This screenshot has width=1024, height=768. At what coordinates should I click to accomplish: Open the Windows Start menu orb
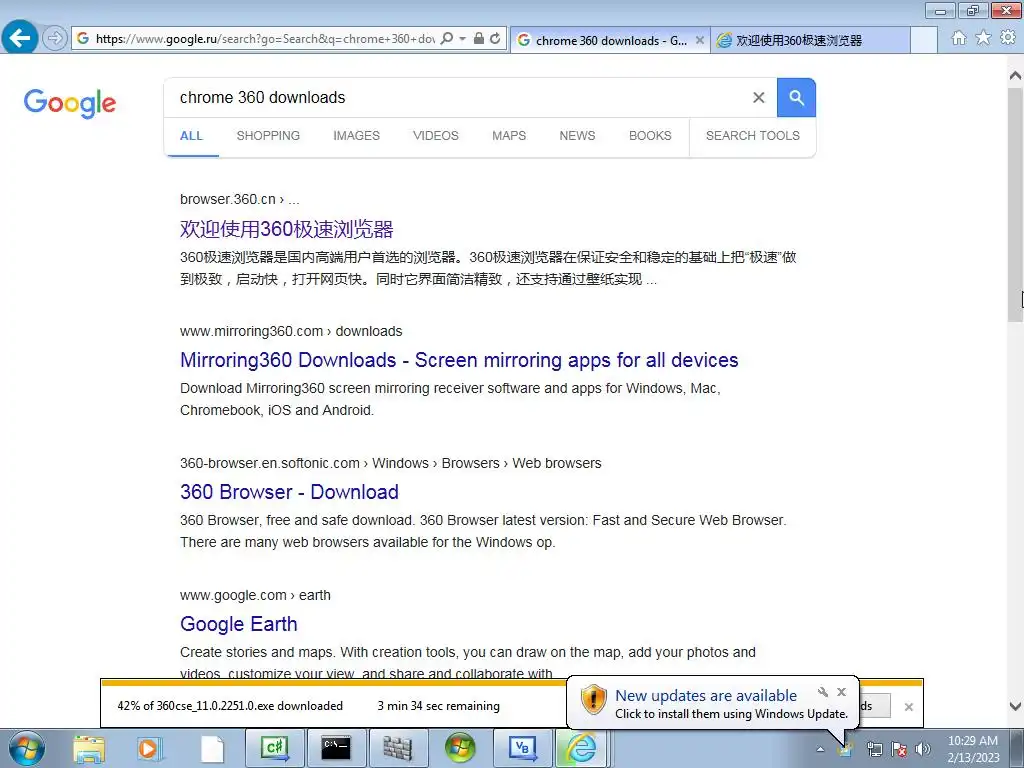tap(27, 748)
